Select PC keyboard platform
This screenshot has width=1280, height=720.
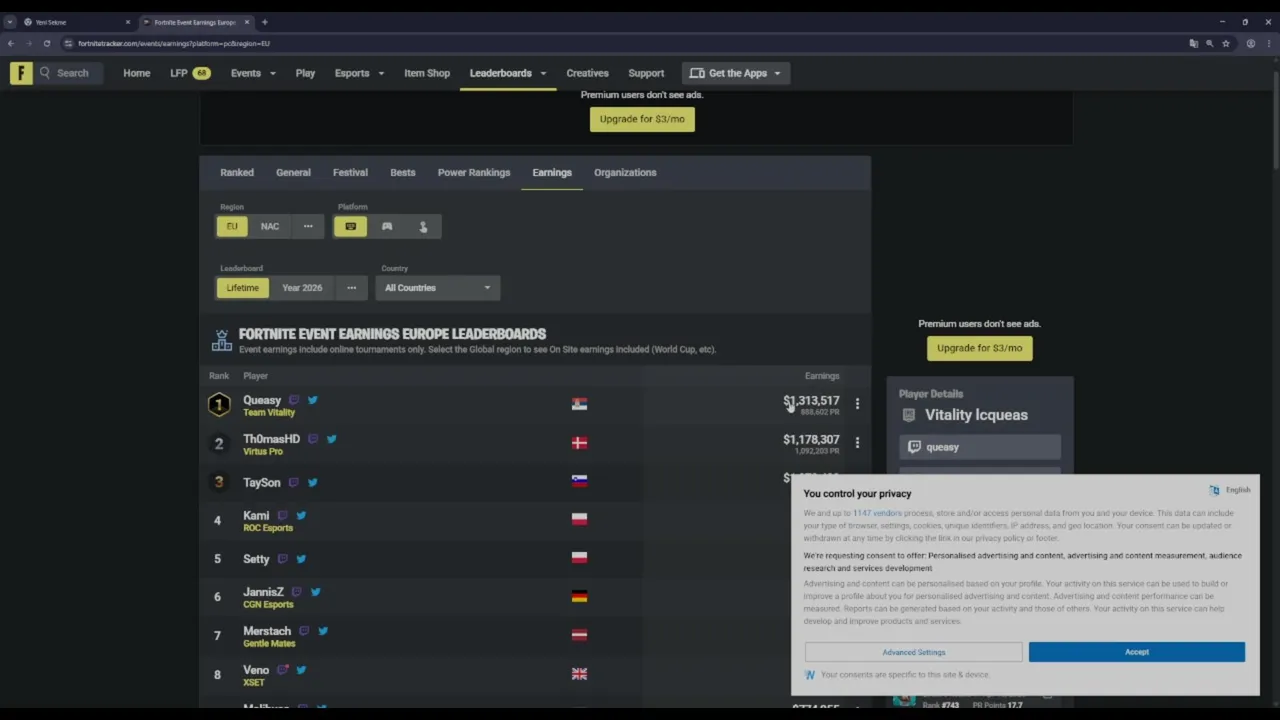tap(350, 227)
